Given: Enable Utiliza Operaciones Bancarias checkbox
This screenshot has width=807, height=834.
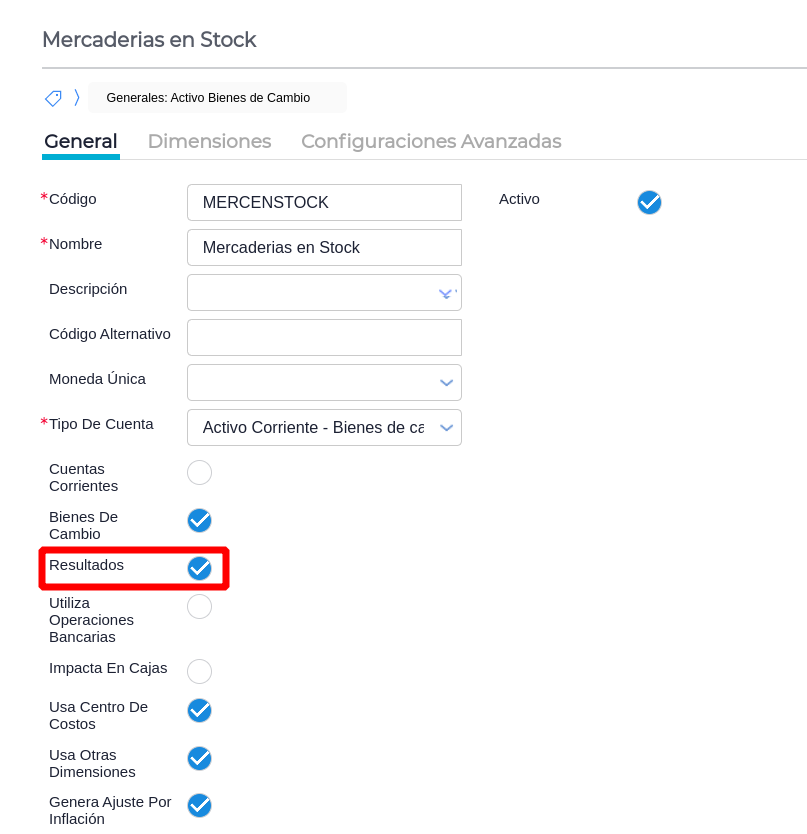Looking at the screenshot, I should tap(200, 606).
